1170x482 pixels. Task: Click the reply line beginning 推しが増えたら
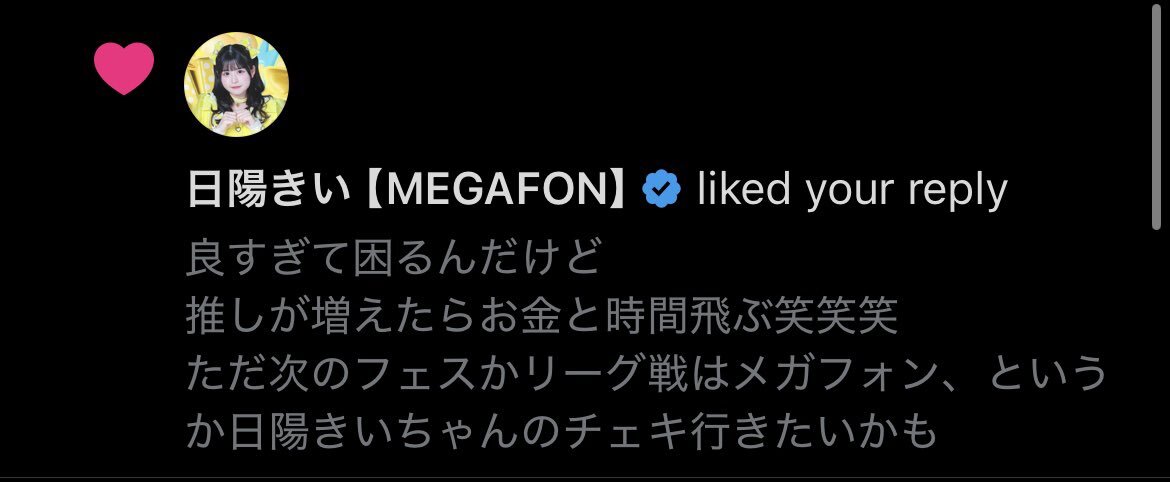(542, 317)
